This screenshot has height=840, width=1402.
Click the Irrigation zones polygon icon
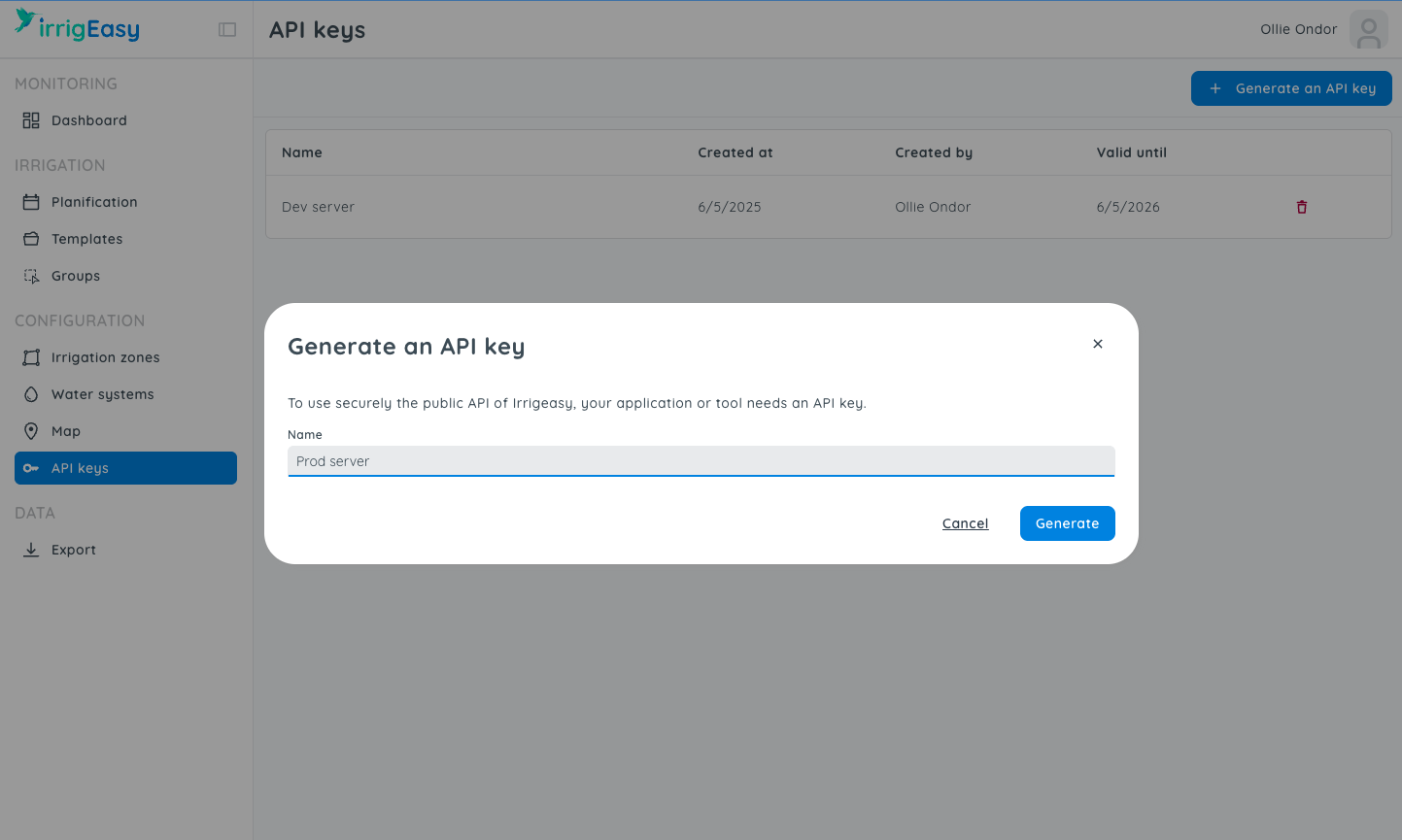31,356
